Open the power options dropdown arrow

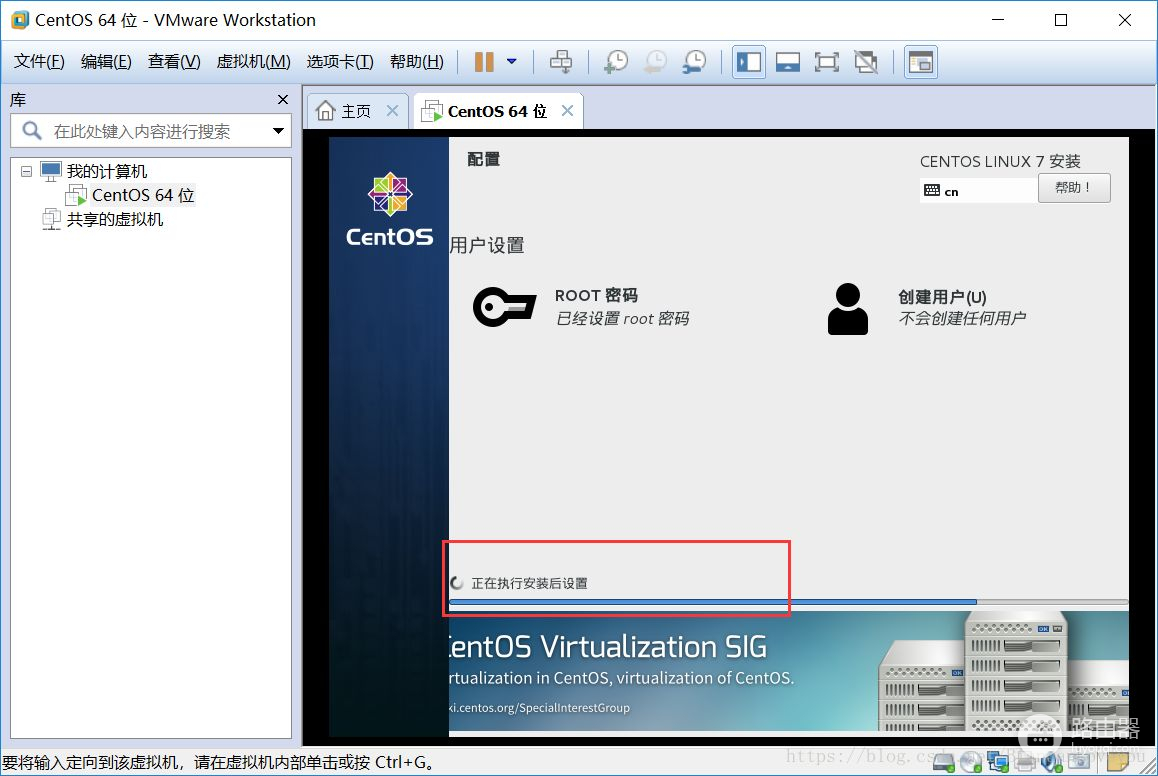coord(512,62)
